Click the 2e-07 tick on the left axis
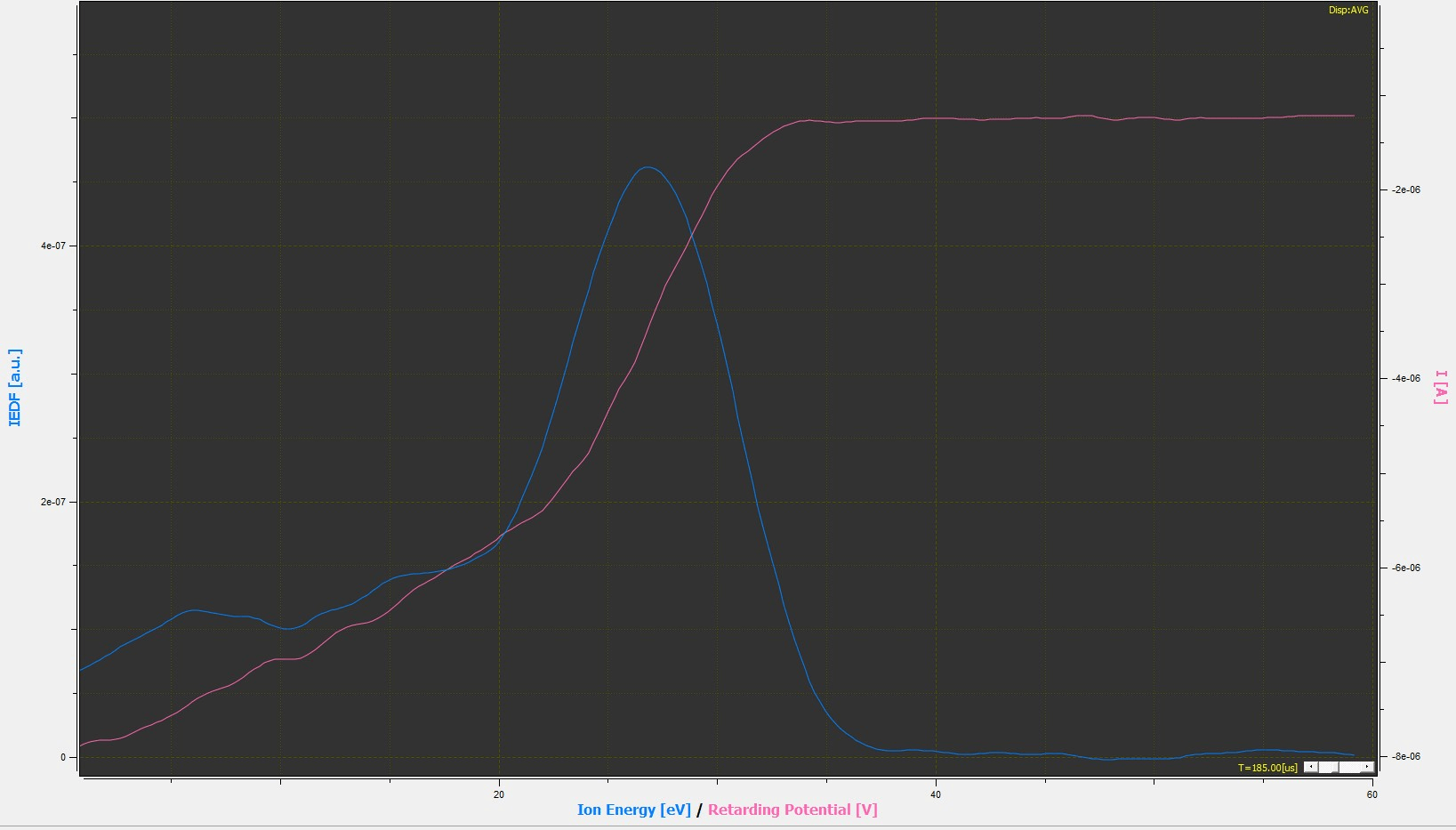Viewport: 1456px width, 830px height. pos(53,502)
